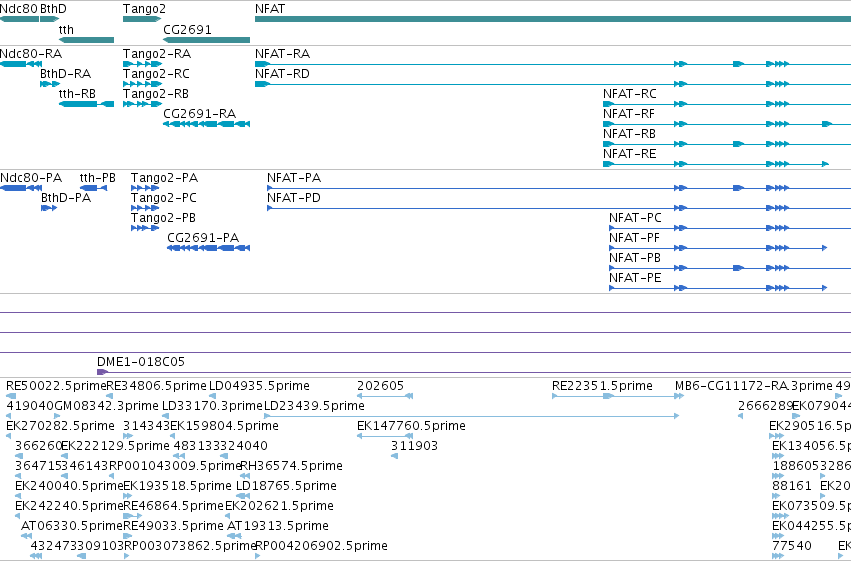851x561 pixels.
Task: Open the Tango2 gene label
Action: point(144,9)
